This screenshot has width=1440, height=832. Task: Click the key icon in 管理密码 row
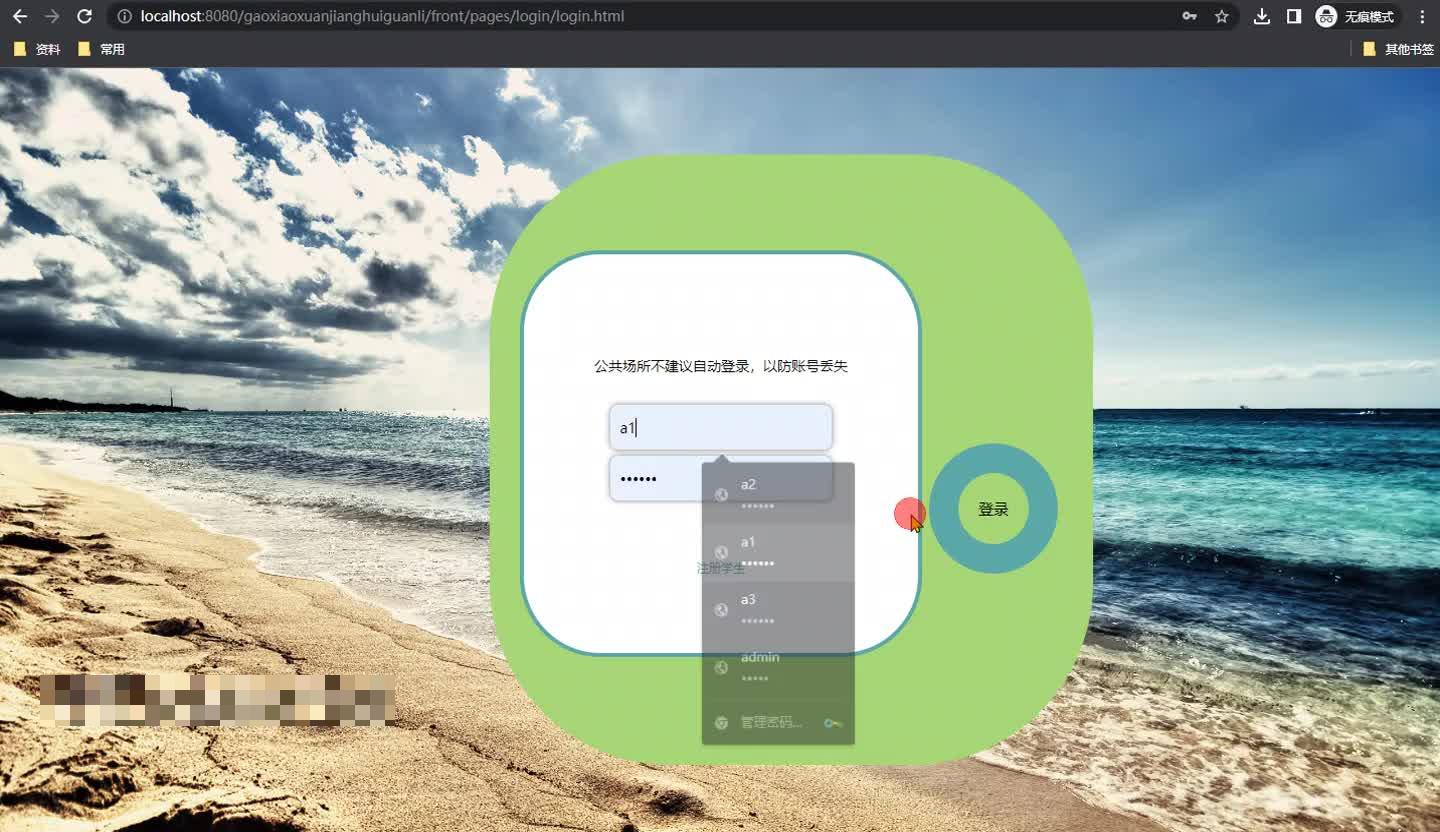coord(832,722)
